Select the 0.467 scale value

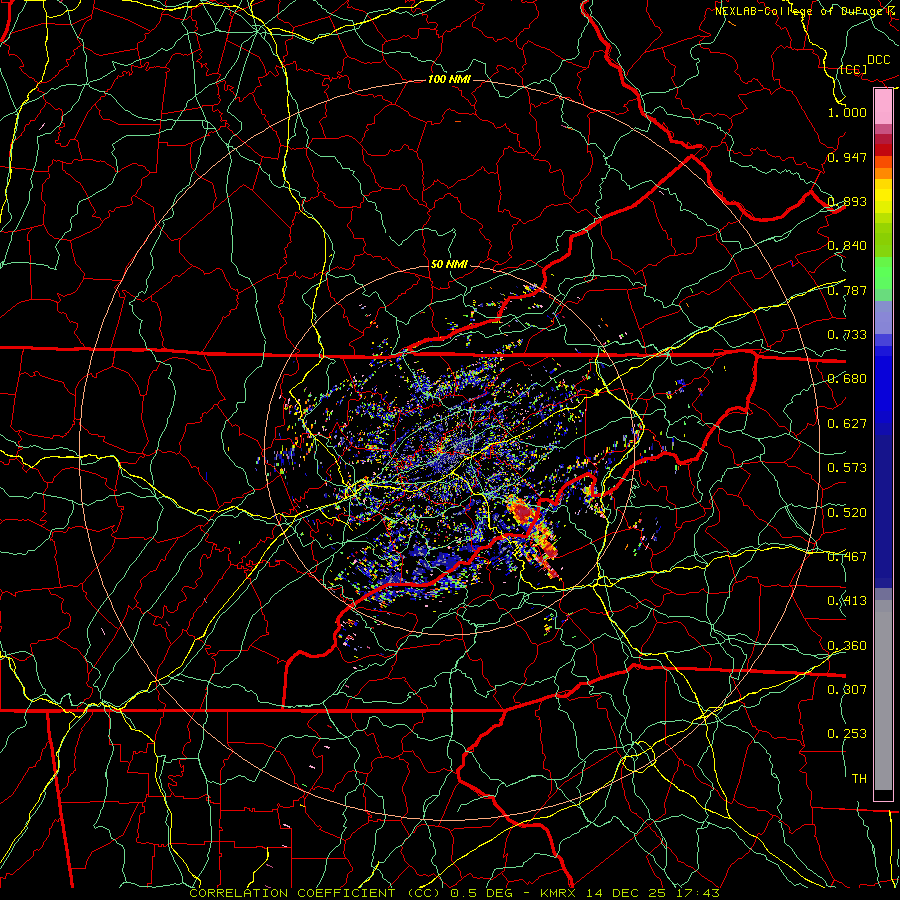pos(847,557)
